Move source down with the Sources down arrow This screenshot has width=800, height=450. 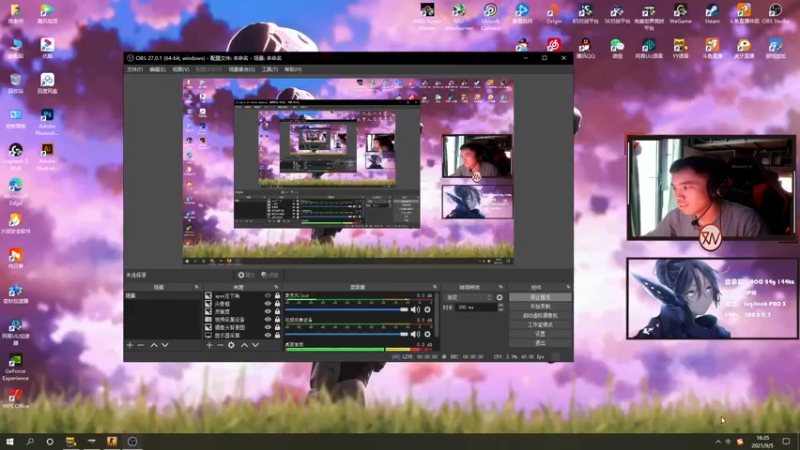[x=255, y=345]
